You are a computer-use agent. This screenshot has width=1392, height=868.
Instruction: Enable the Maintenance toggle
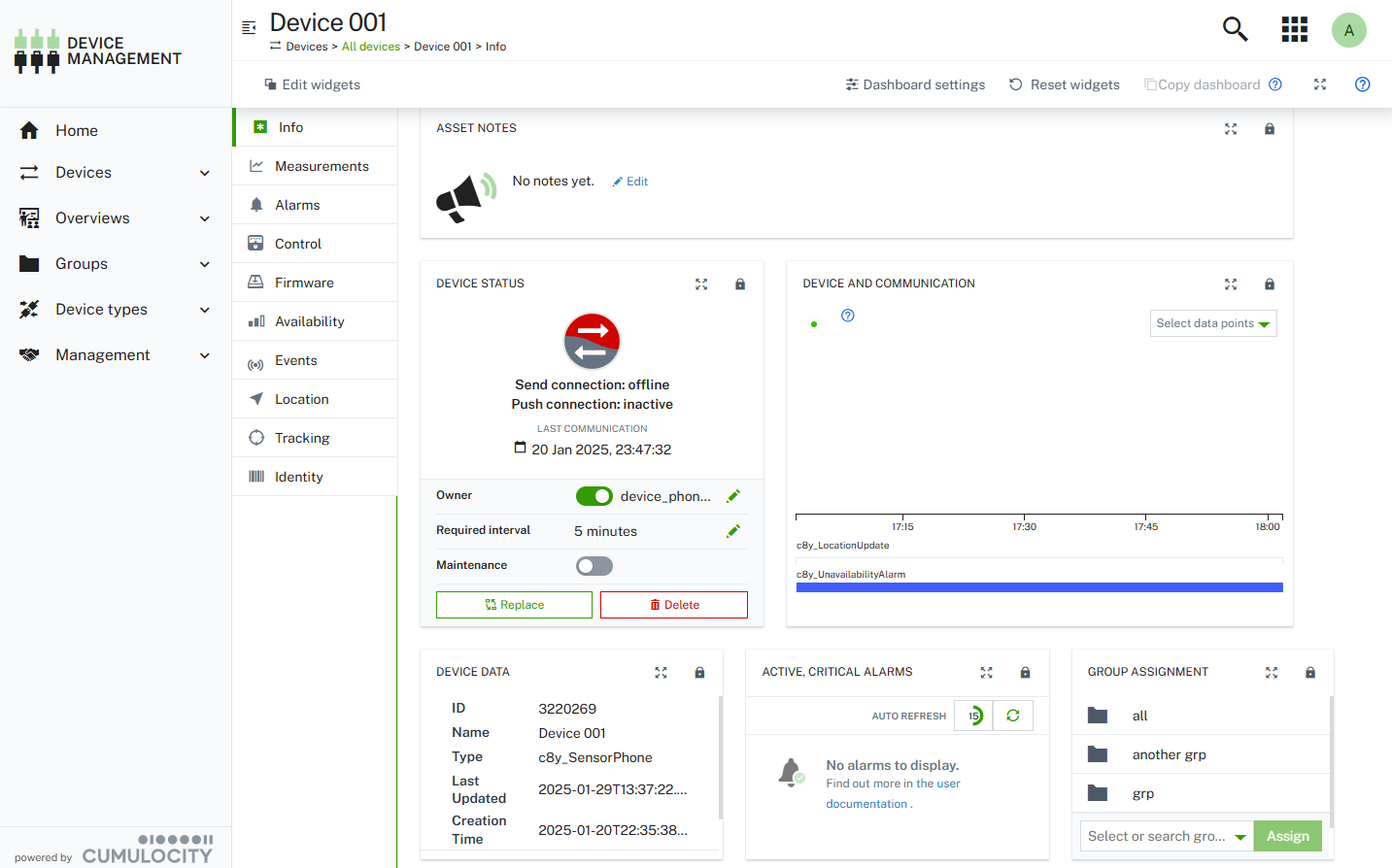pyautogui.click(x=594, y=566)
